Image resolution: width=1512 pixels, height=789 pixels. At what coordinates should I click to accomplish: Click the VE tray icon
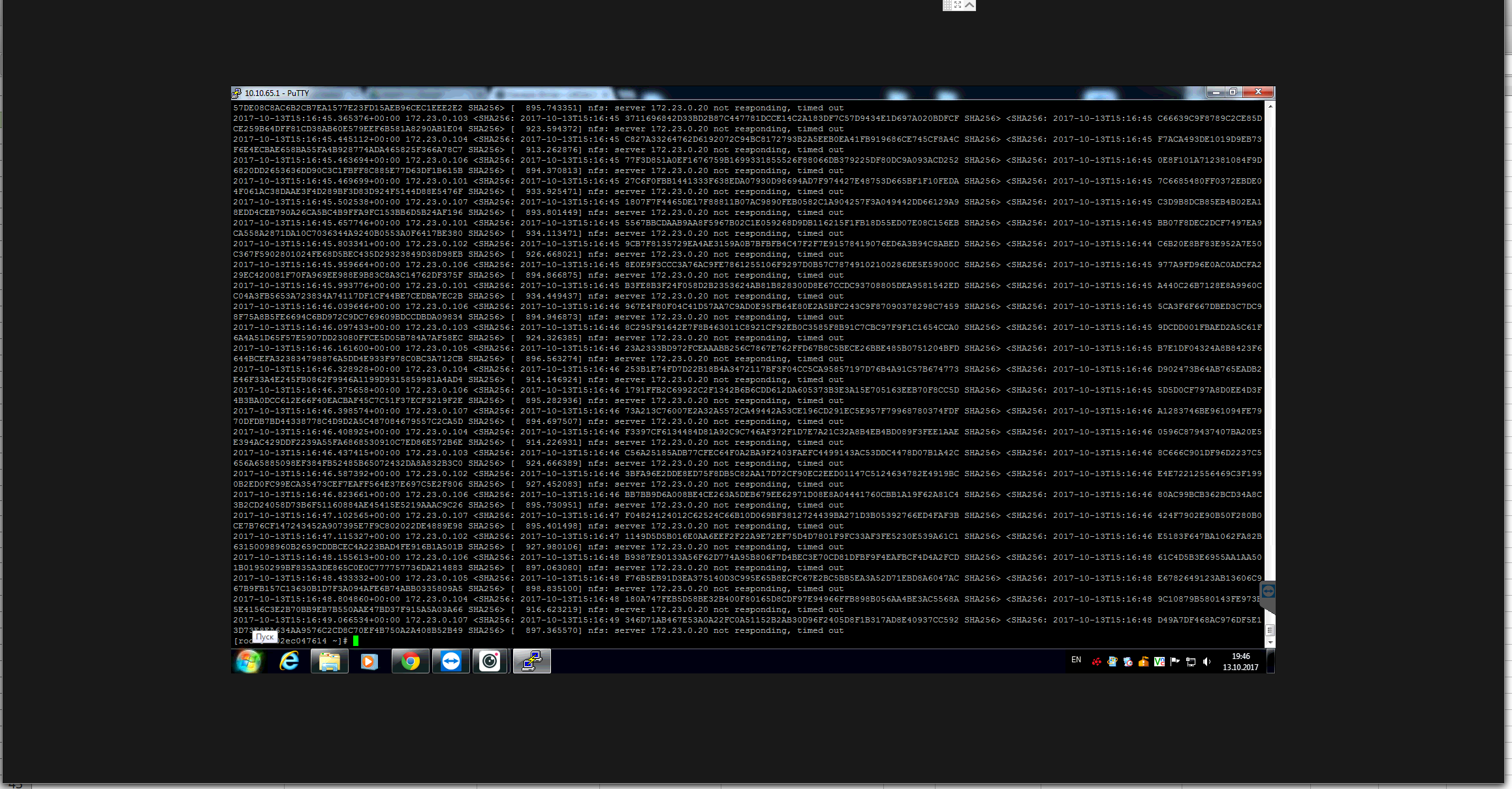pyautogui.click(x=1159, y=662)
